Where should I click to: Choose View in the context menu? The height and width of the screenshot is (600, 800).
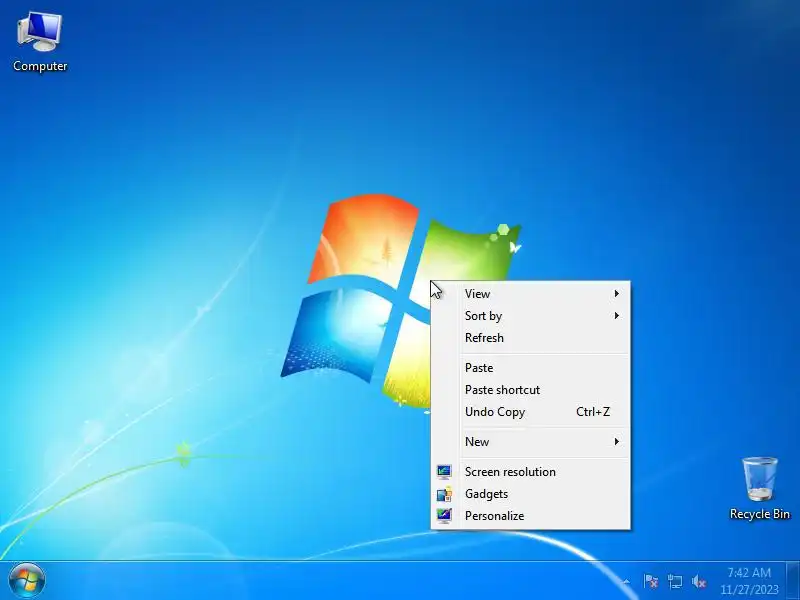point(531,293)
